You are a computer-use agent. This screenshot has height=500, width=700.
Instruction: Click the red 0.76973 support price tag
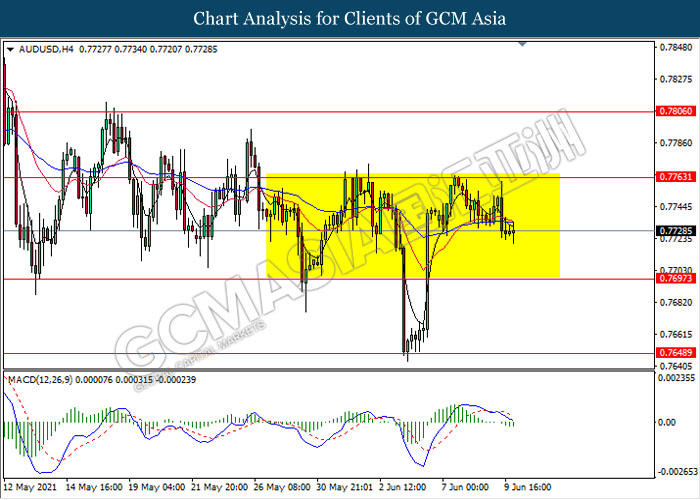(672, 278)
